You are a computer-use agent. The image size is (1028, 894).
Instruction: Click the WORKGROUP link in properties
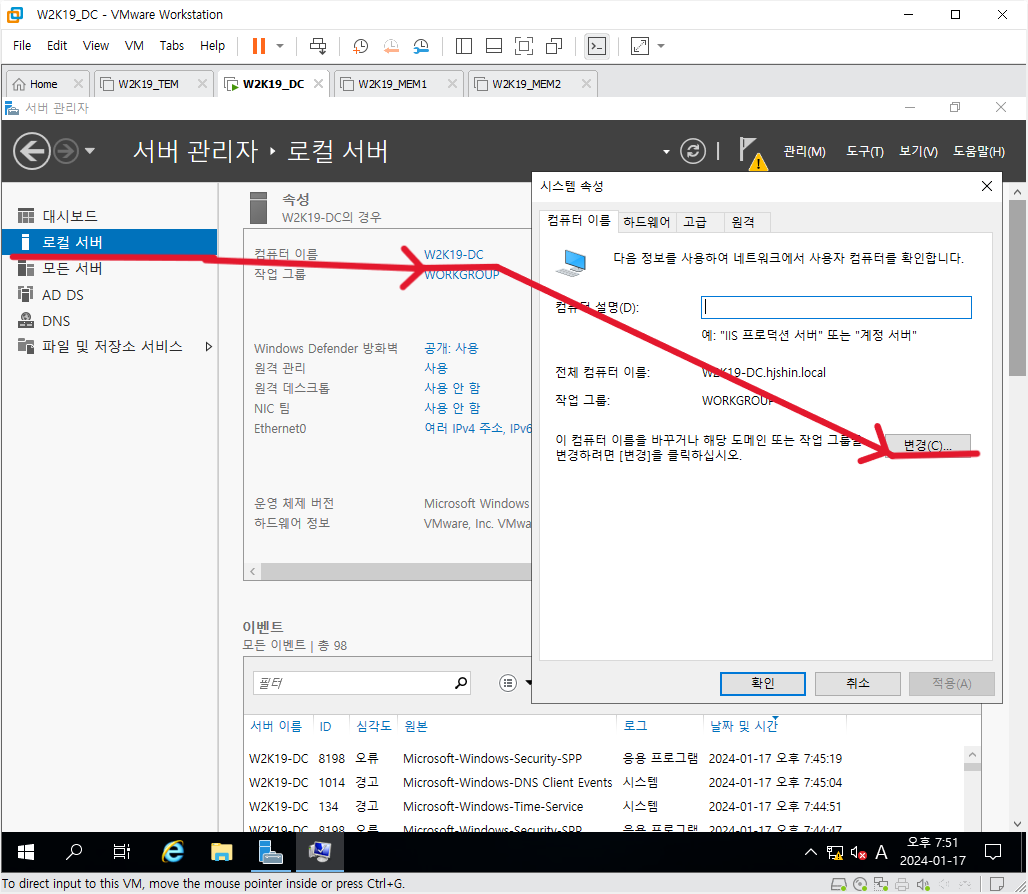click(x=462, y=275)
